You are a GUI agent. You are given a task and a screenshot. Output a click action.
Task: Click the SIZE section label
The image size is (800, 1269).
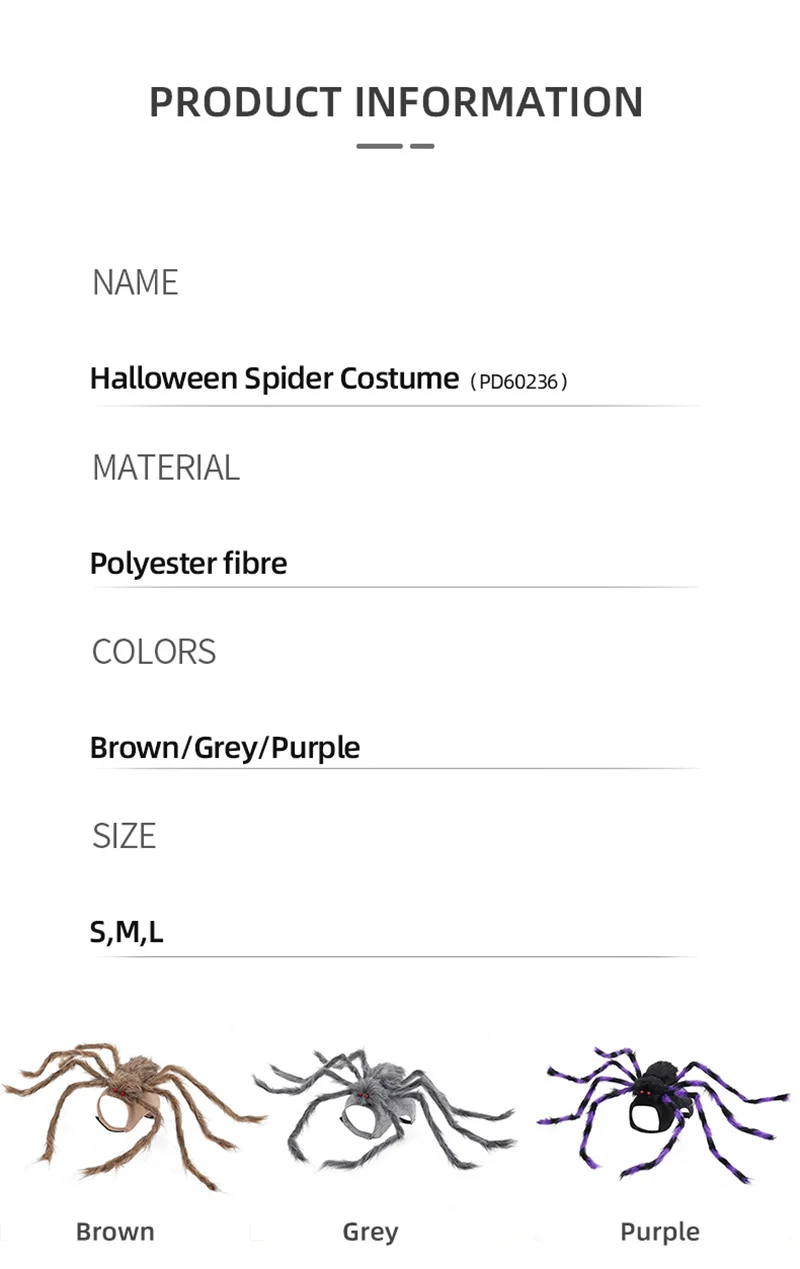tap(124, 835)
